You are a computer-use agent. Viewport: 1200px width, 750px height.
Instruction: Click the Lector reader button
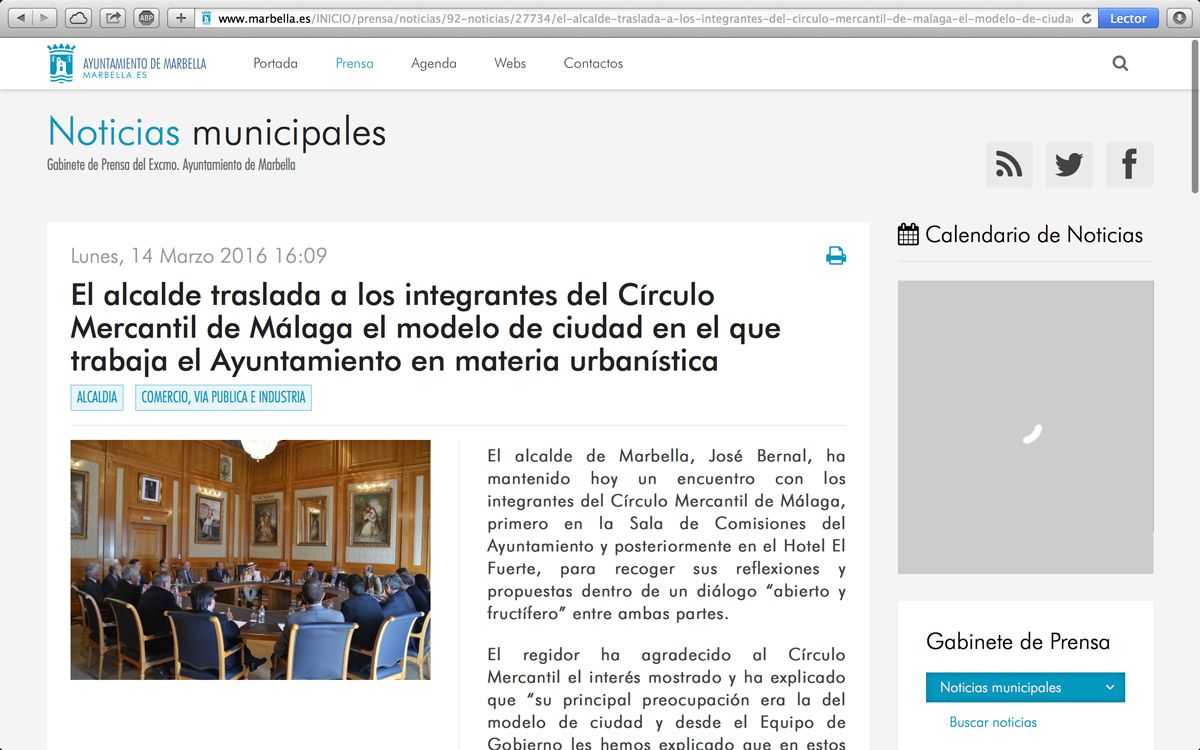(1128, 18)
